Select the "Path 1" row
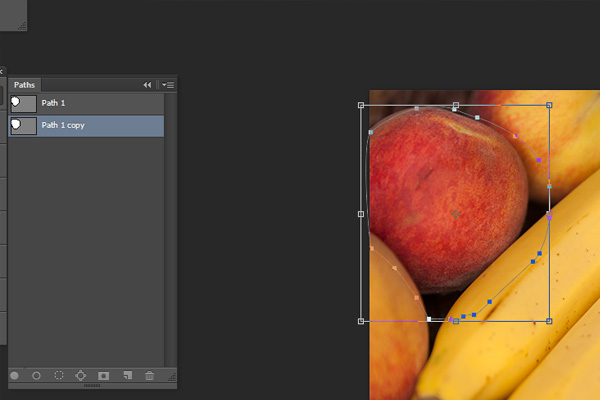600x400 pixels. pos(86,103)
